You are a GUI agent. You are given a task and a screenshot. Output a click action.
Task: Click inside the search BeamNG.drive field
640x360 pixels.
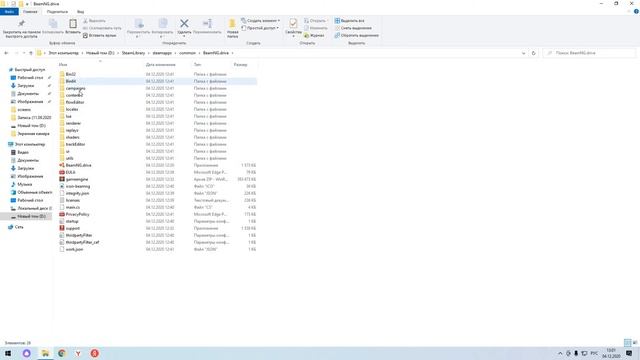click(x=590, y=53)
